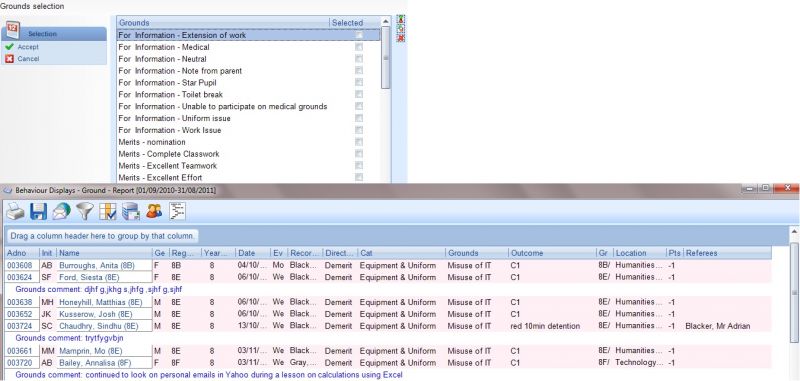Open the funnel filter tool
The width and height of the screenshot is (800, 381).
point(85,211)
